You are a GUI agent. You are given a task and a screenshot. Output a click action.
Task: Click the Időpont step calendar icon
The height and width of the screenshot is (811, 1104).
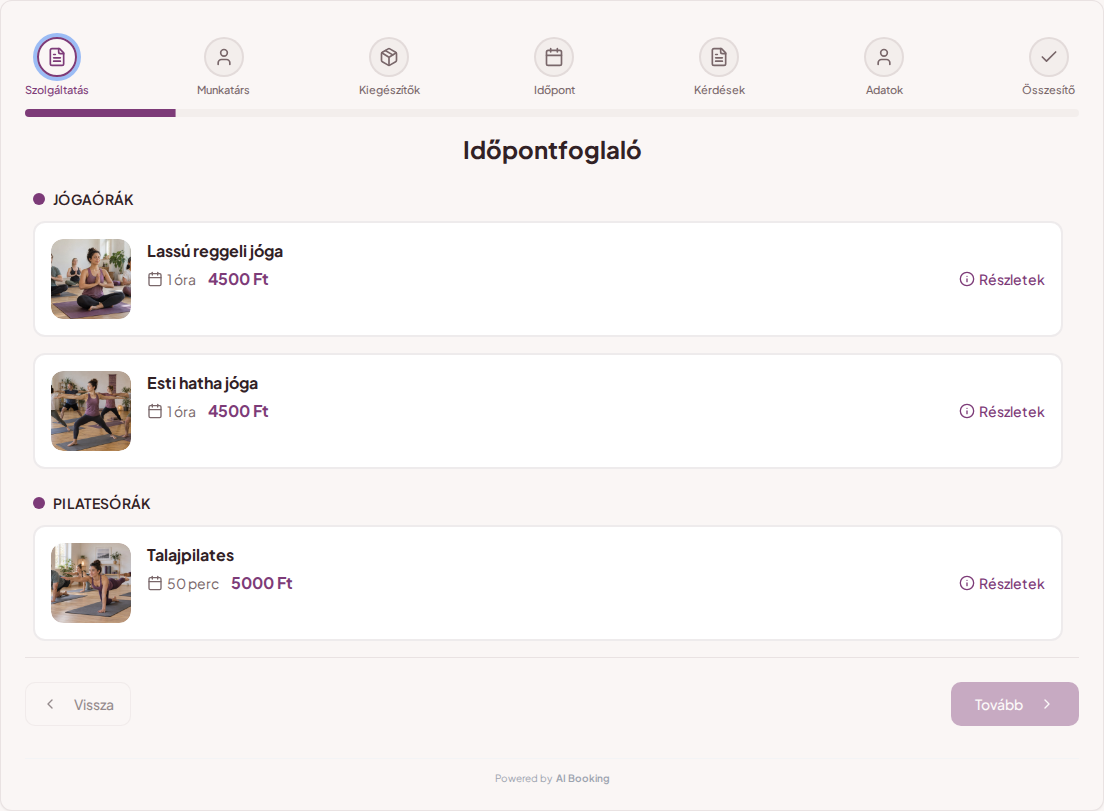click(x=554, y=57)
